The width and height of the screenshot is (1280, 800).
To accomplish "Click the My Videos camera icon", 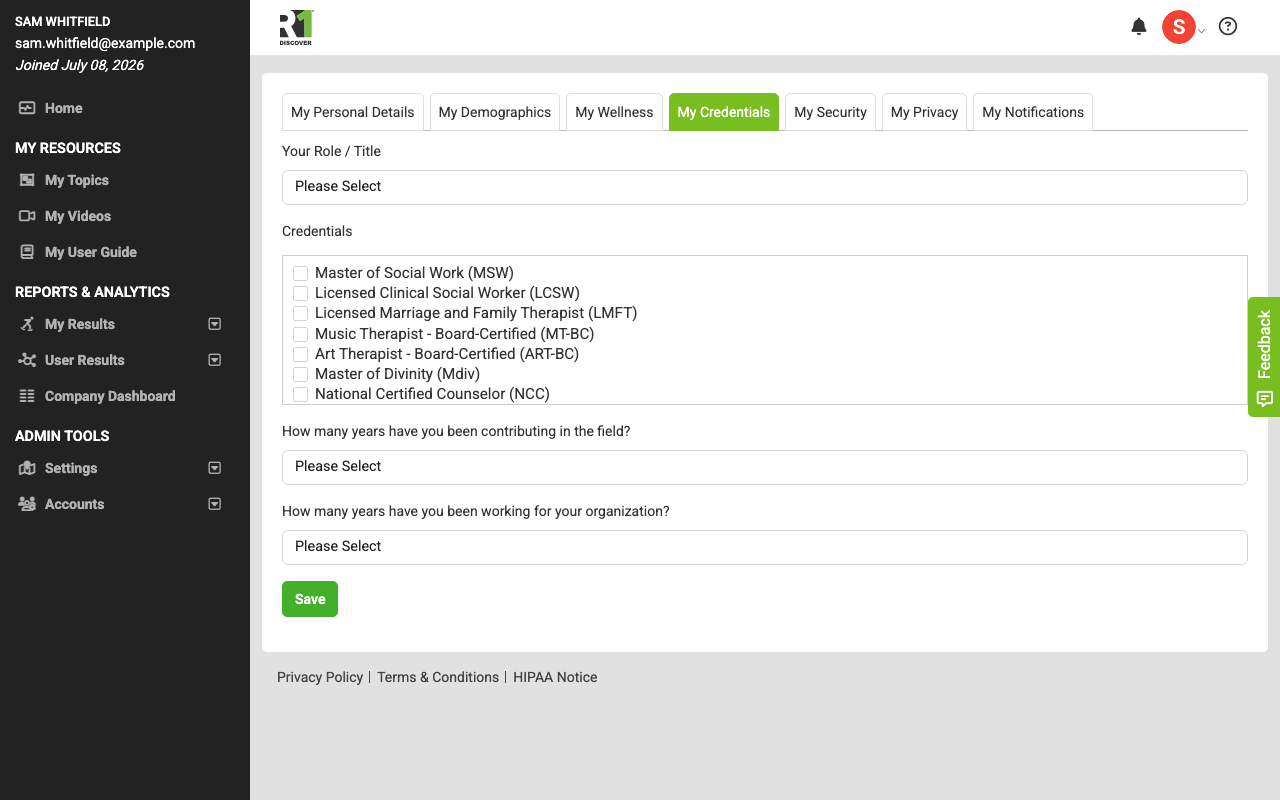I will pyautogui.click(x=27, y=216).
